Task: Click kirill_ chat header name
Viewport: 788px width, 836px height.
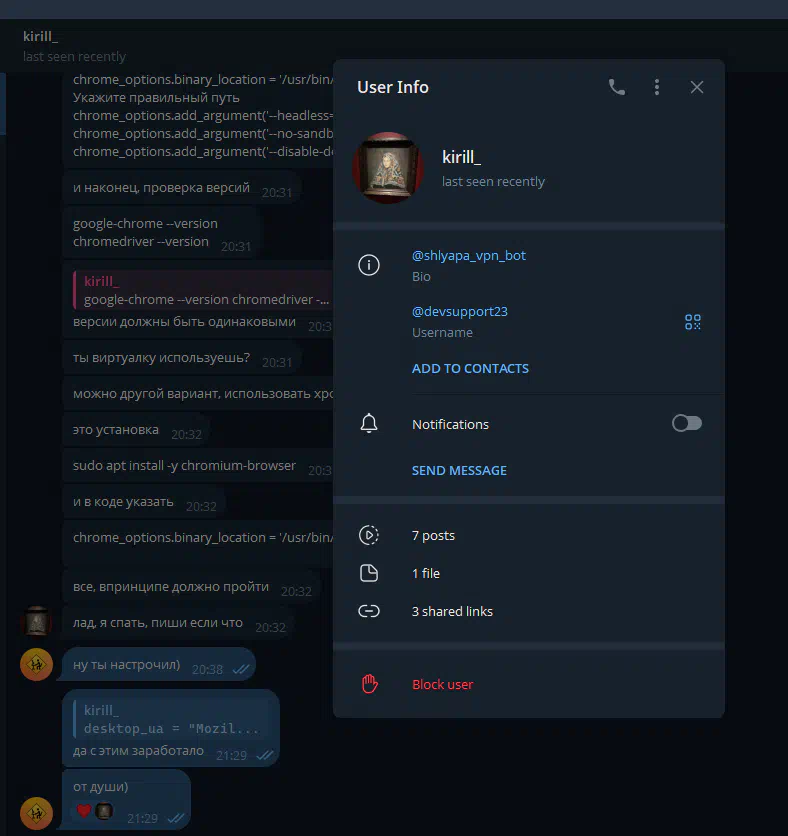Action: [x=41, y=36]
